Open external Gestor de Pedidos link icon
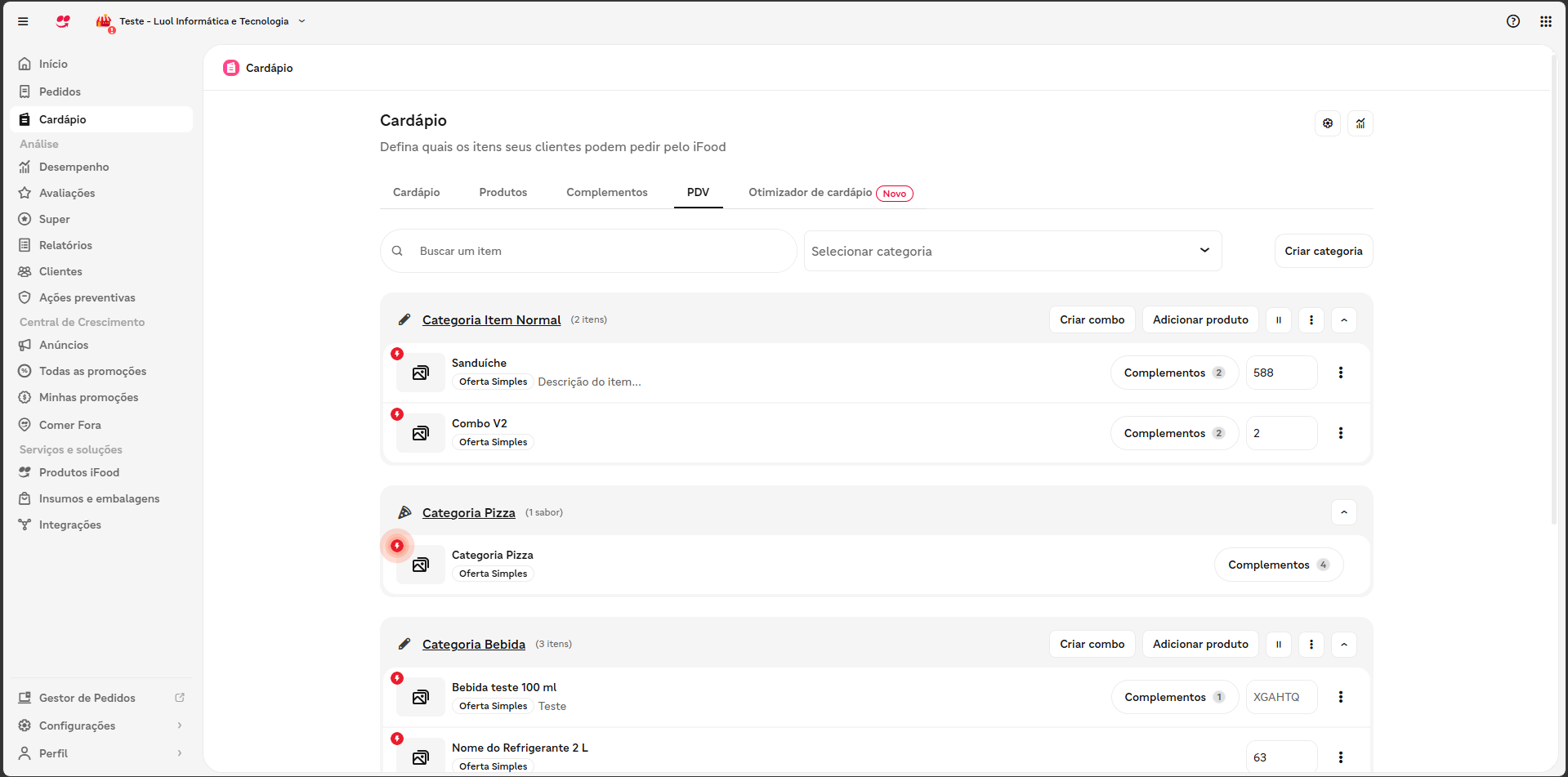Screen dimensions: 1568x777 point(180,698)
